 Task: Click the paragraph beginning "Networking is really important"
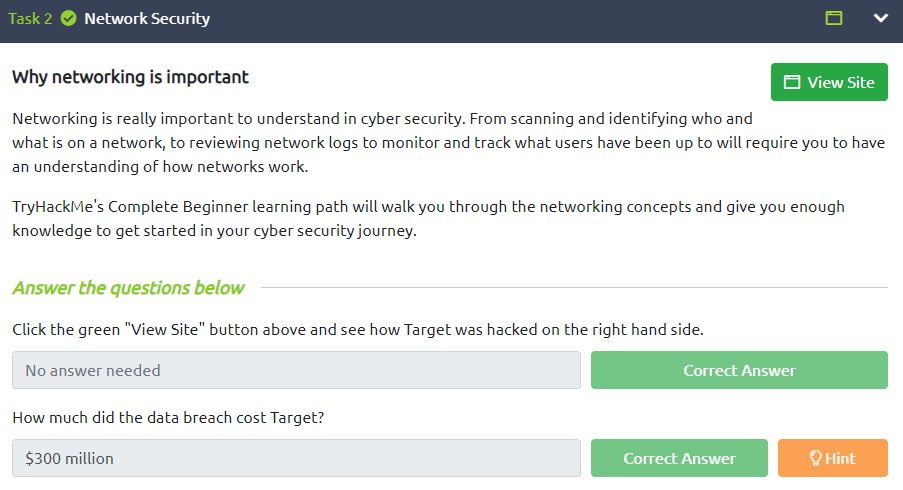tap(449, 142)
